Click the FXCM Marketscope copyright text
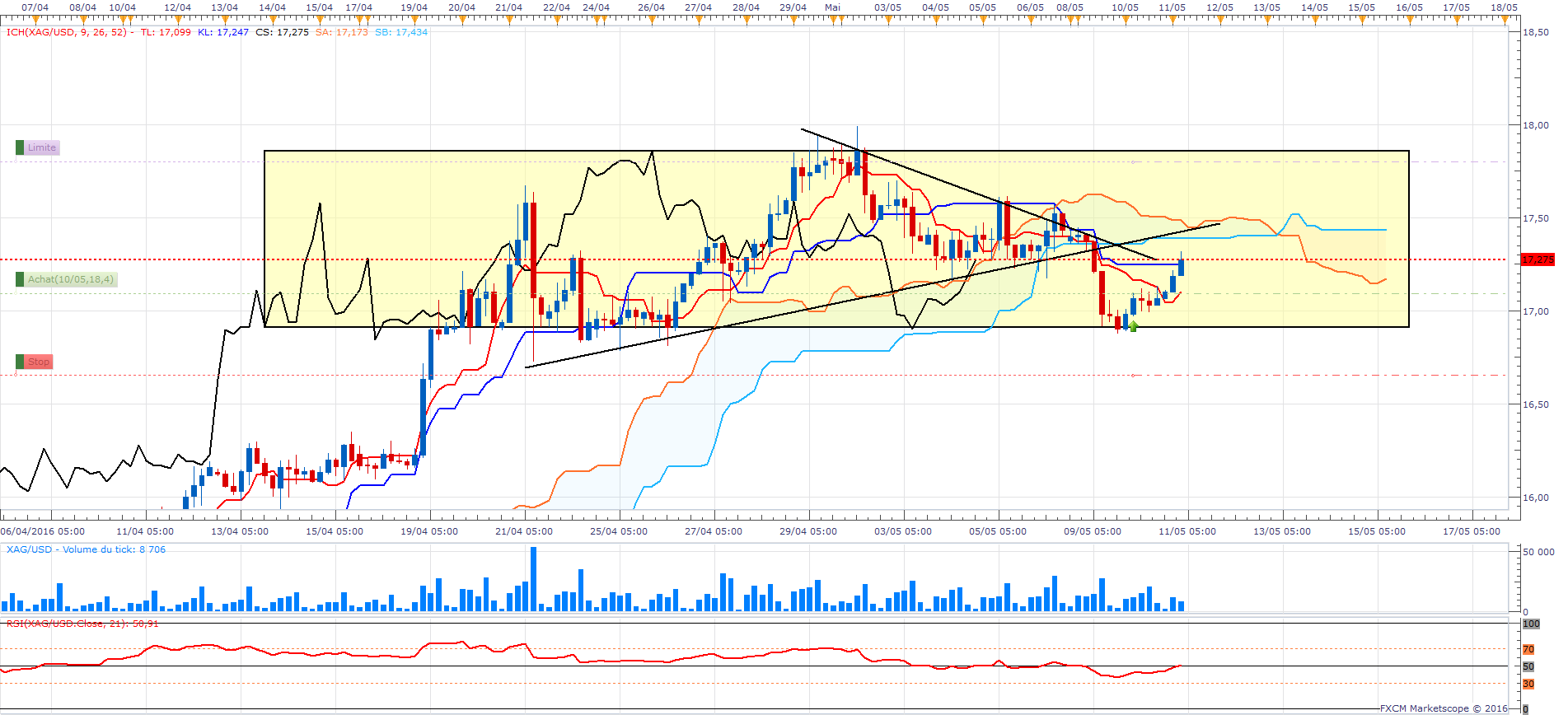Viewport: 1568px width, 715px height. pyautogui.click(x=1444, y=708)
